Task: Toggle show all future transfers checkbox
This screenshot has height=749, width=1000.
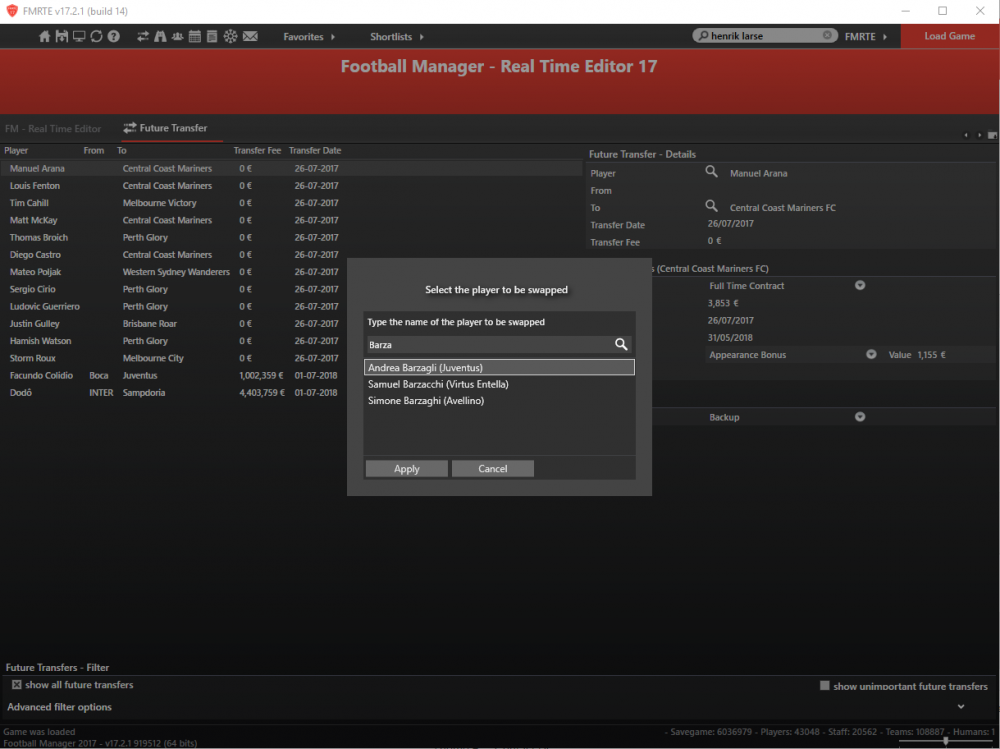Action: pos(17,685)
